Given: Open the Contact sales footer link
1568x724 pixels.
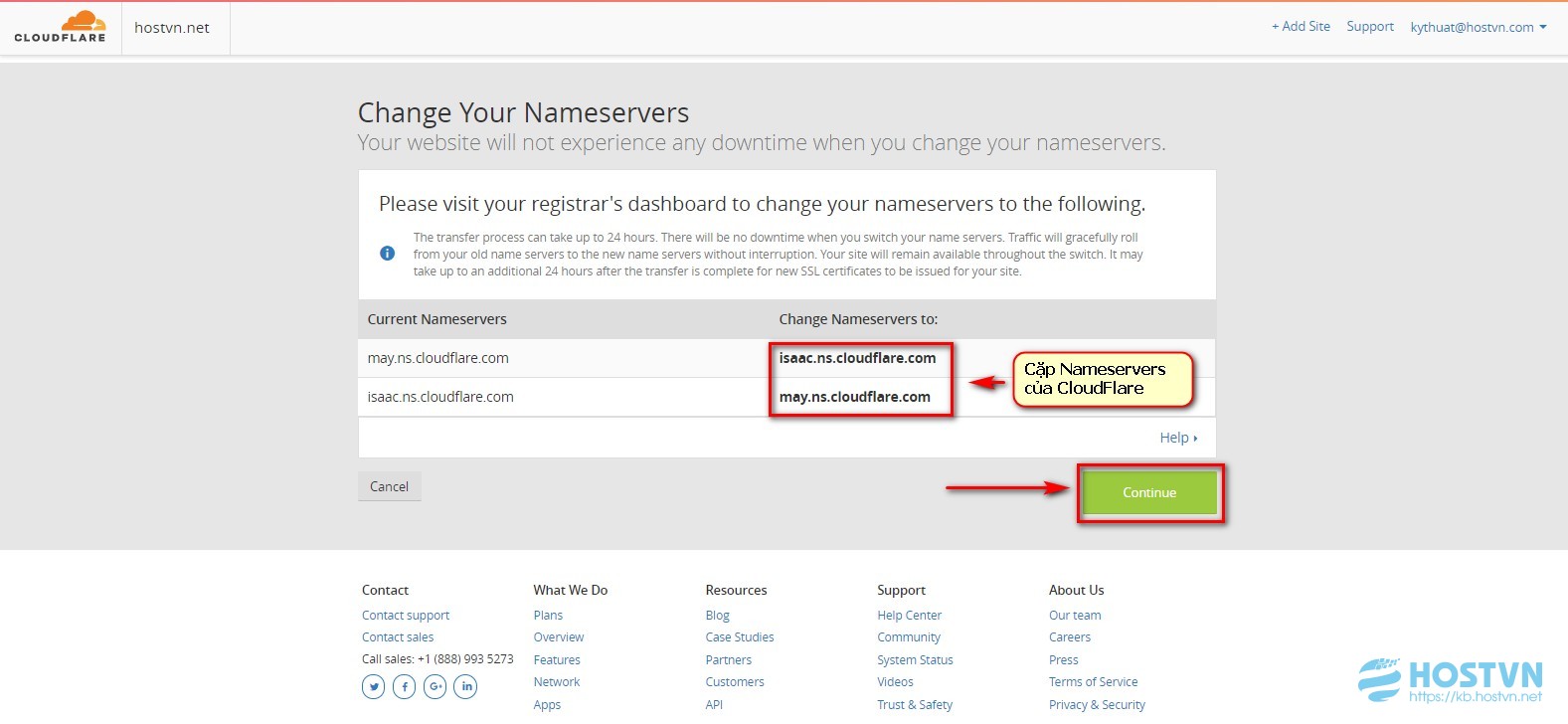Looking at the screenshot, I should (398, 637).
